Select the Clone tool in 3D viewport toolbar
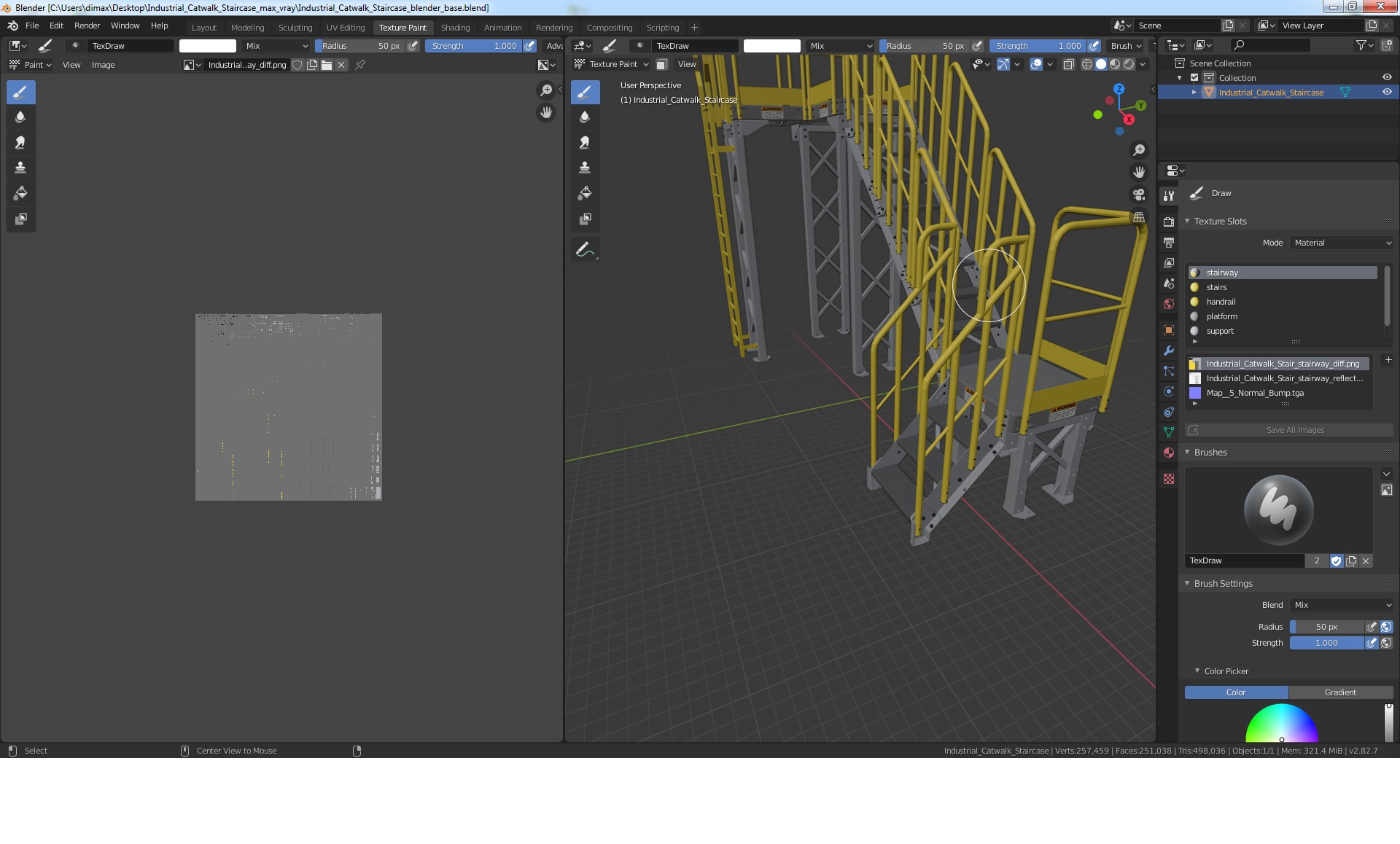The image size is (1400, 844). click(x=585, y=168)
